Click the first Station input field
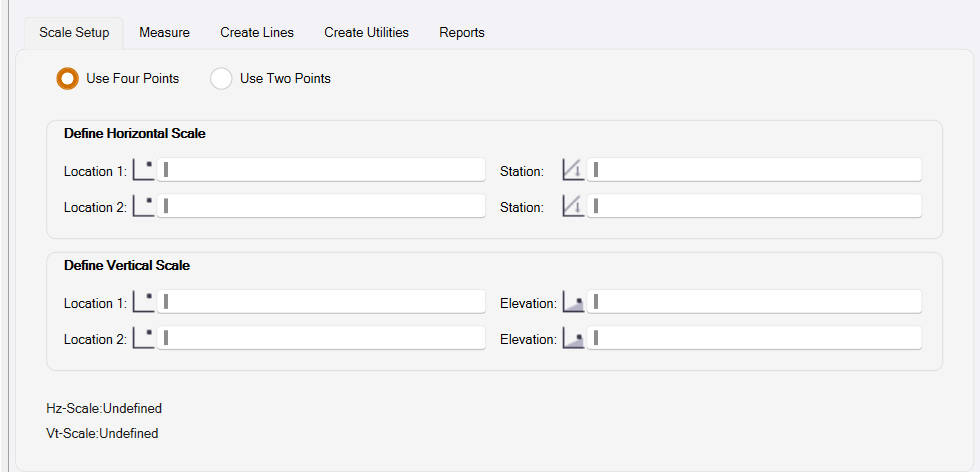980x472 pixels. (x=755, y=170)
